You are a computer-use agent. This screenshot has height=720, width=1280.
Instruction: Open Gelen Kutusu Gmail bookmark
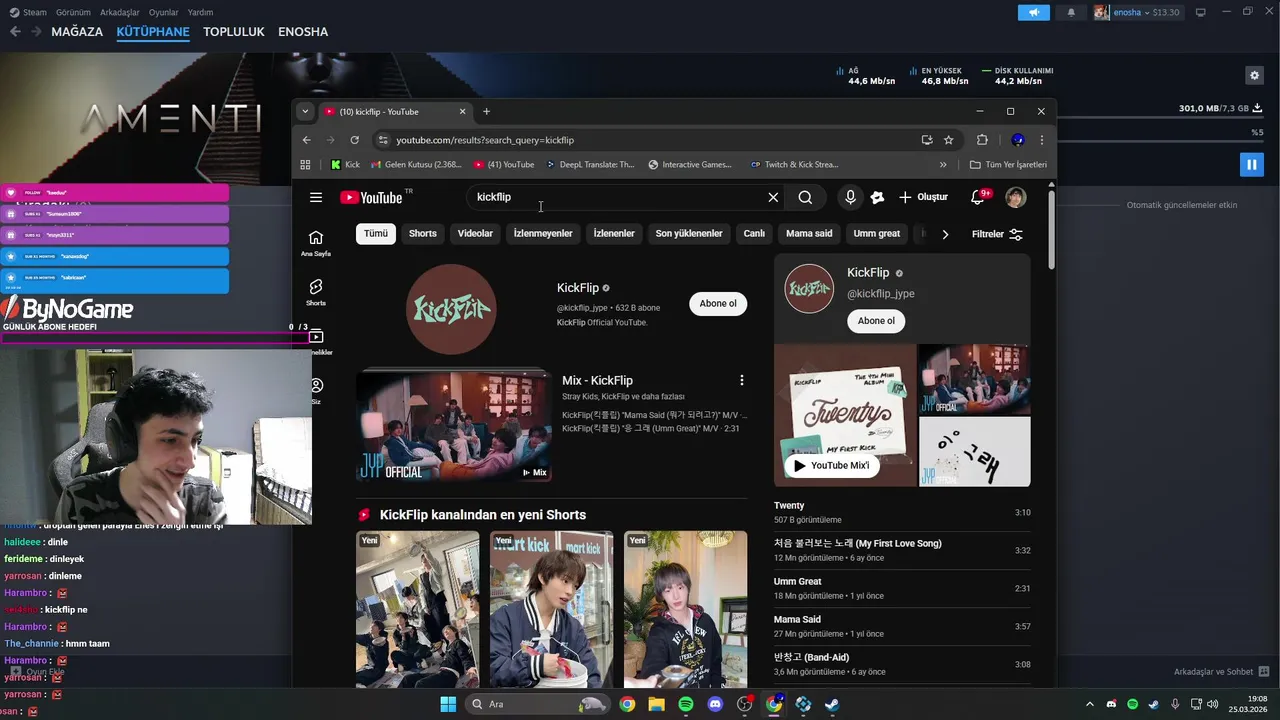click(416, 165)
